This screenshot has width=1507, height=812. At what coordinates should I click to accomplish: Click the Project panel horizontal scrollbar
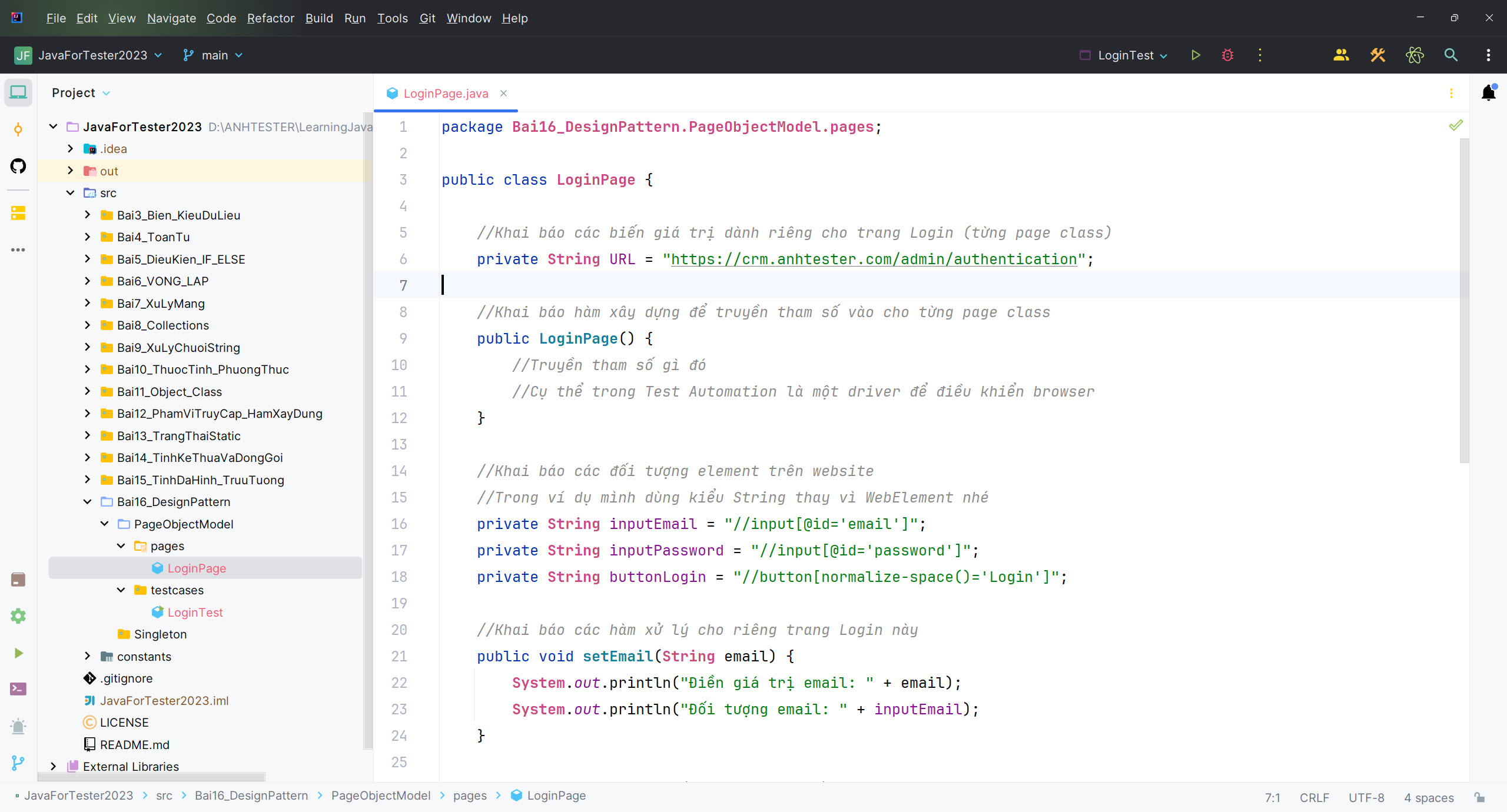pyautogui.click(x=151, y=777)
